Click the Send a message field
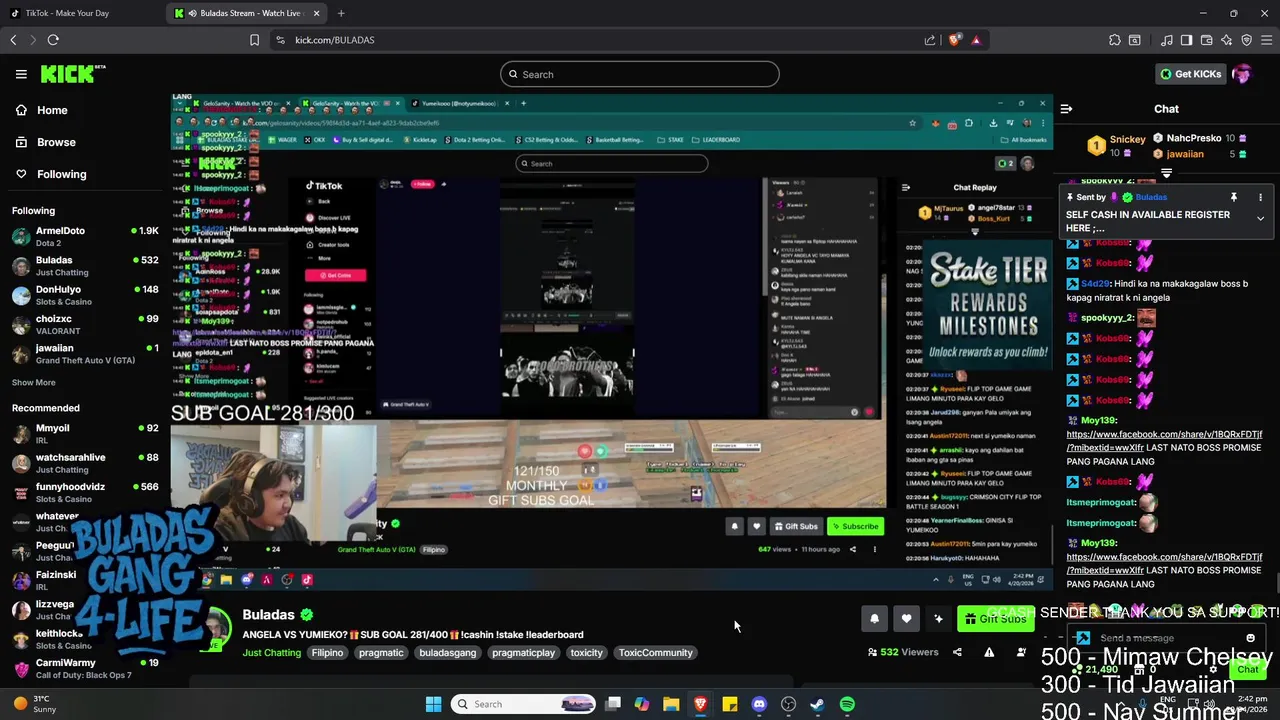 point(1165,638)
